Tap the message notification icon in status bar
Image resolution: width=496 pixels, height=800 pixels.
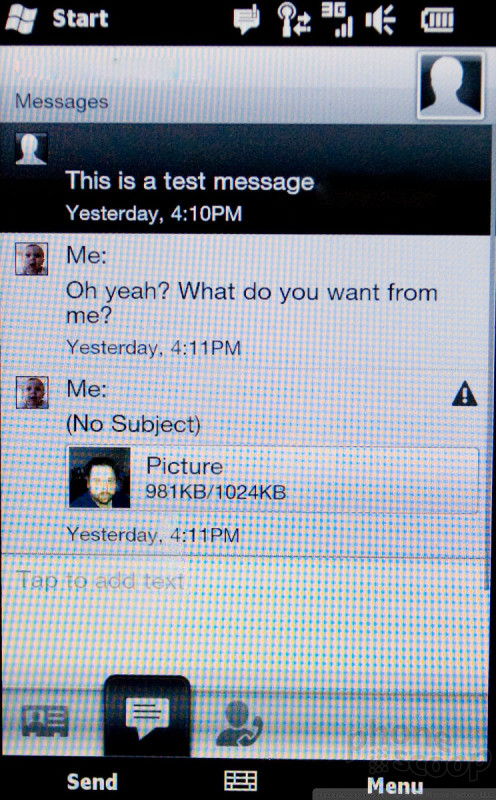246,19
